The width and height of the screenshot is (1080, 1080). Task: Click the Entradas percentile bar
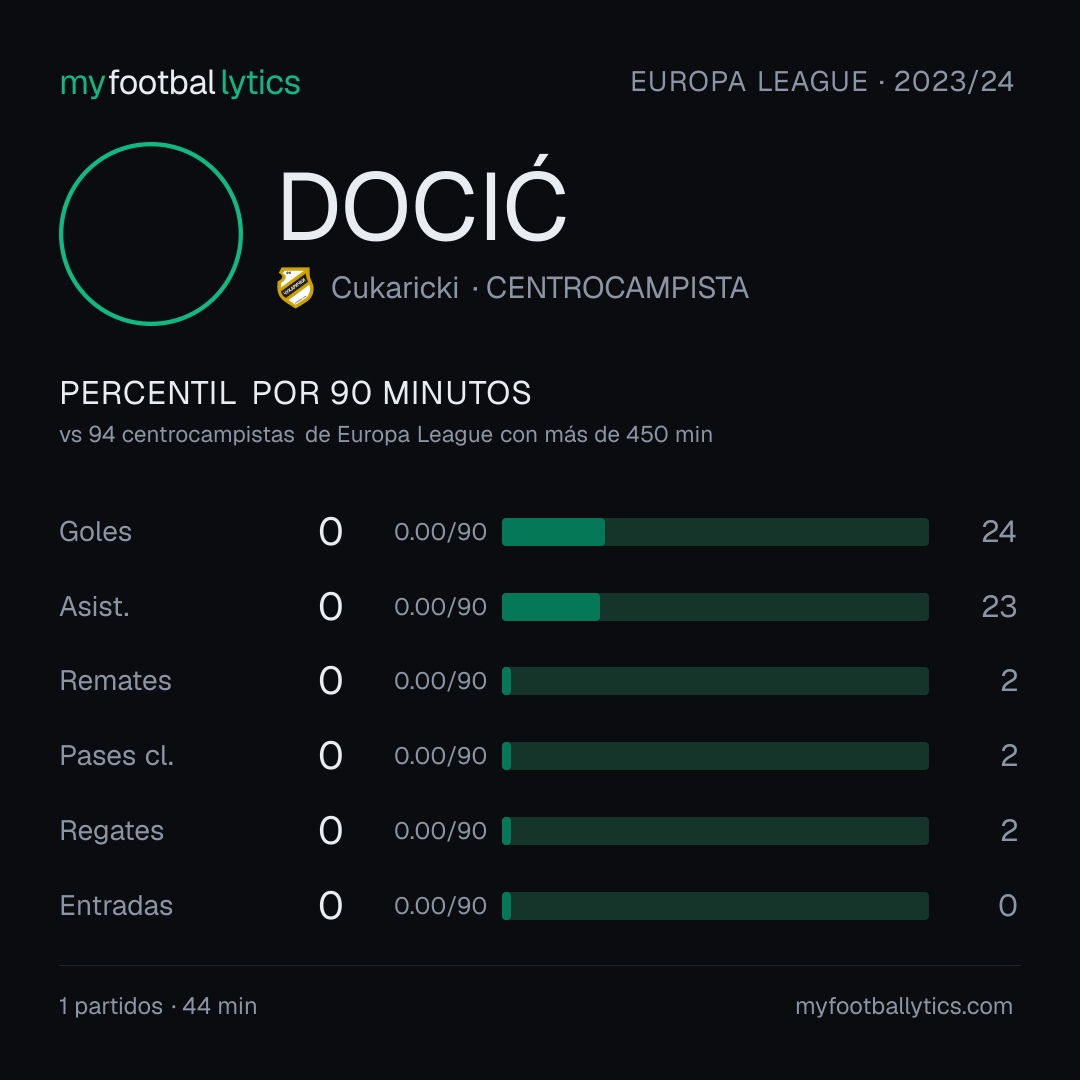click(x=715, y=906)
